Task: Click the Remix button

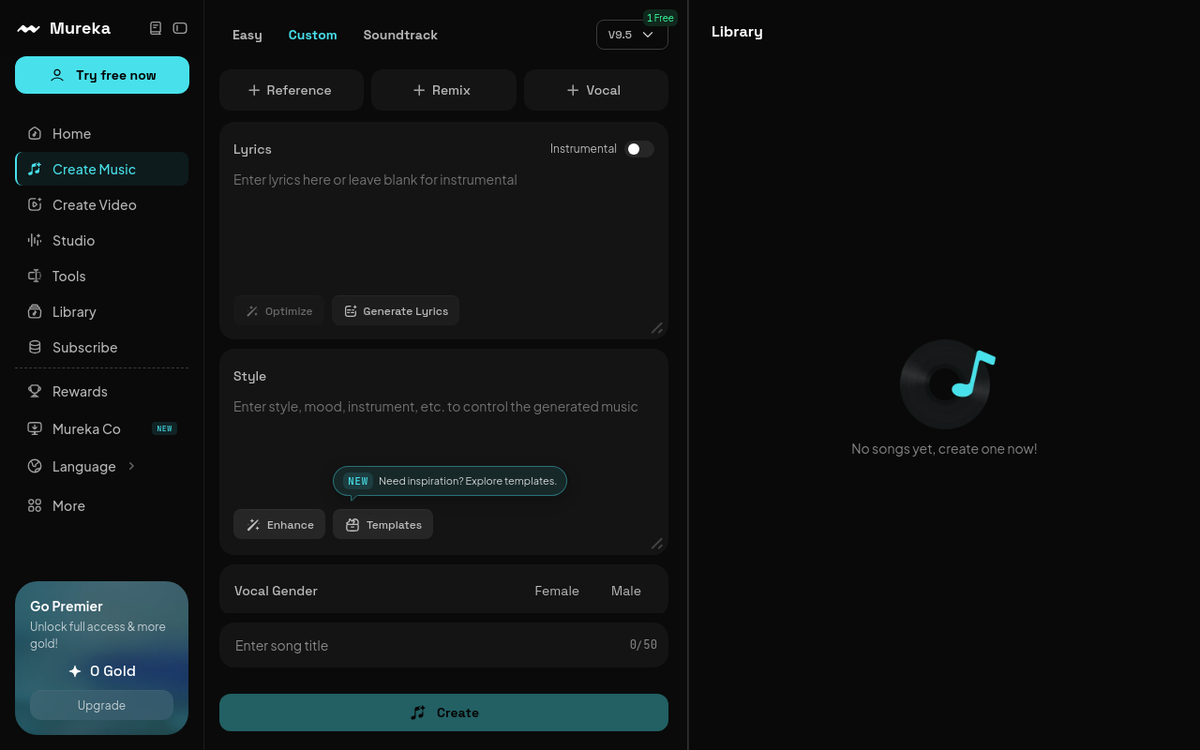Action: coord(443,90)
